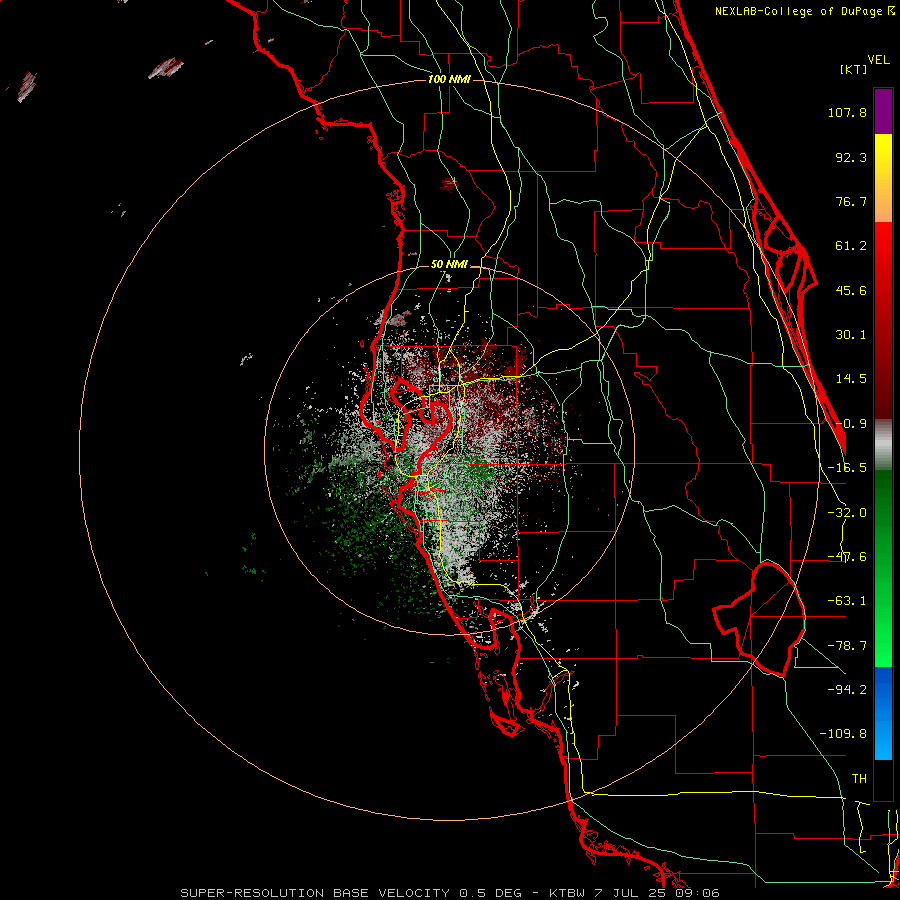Click the 100 NMI range ring label
900x900 pixels.
(449, 79)
